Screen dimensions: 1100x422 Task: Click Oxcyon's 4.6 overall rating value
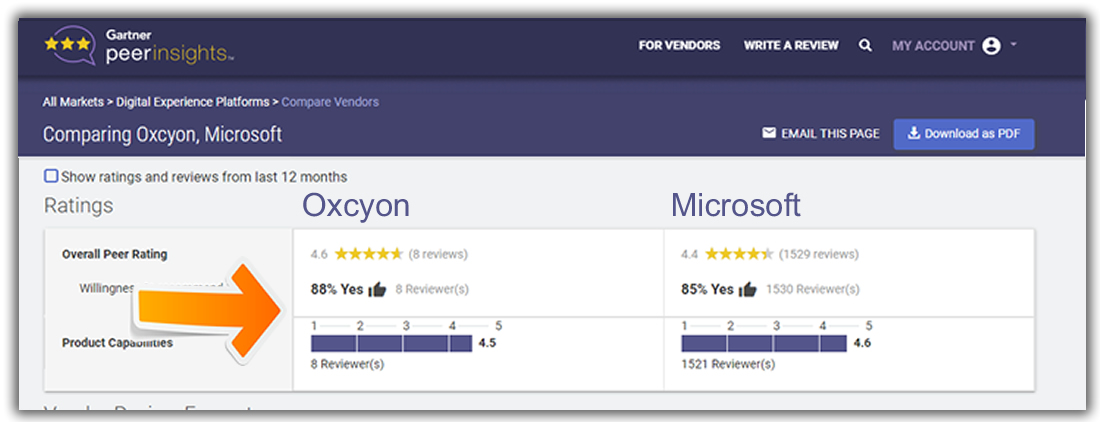(x=319, y=254)
